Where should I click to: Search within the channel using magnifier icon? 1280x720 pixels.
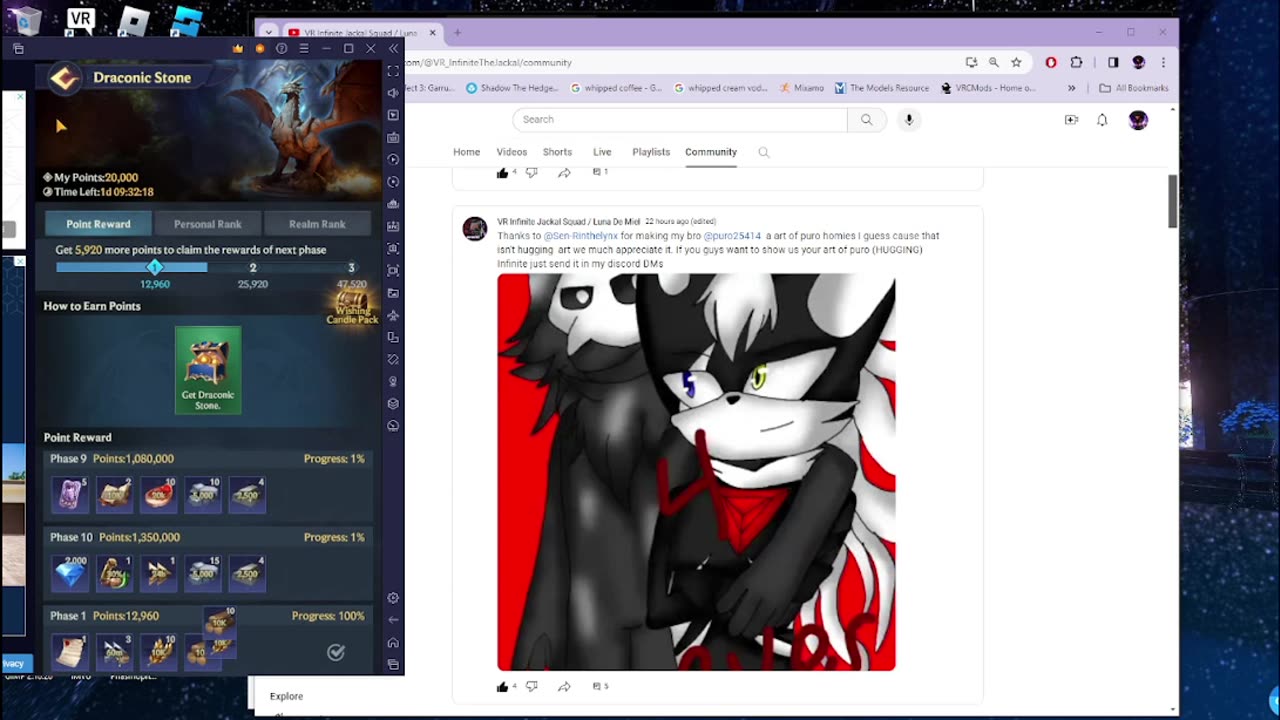click(x=764, y=152)
